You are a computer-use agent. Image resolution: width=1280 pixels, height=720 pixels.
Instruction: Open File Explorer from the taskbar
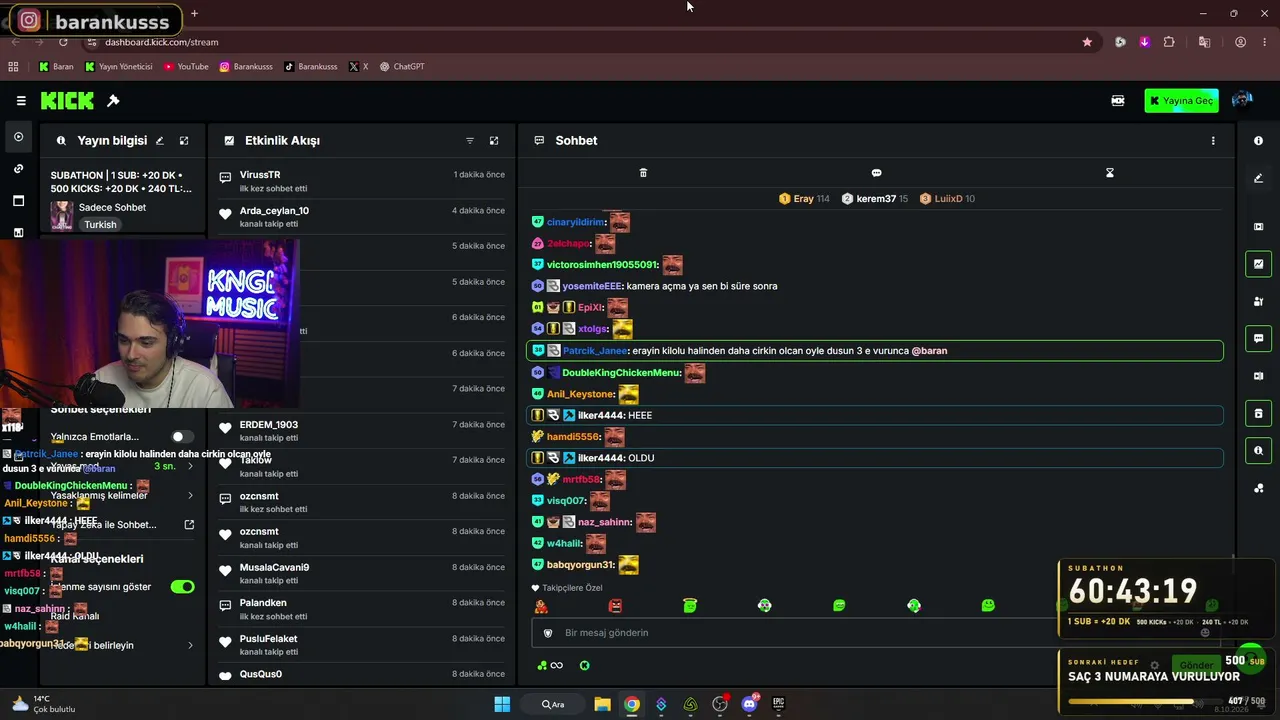602,704
